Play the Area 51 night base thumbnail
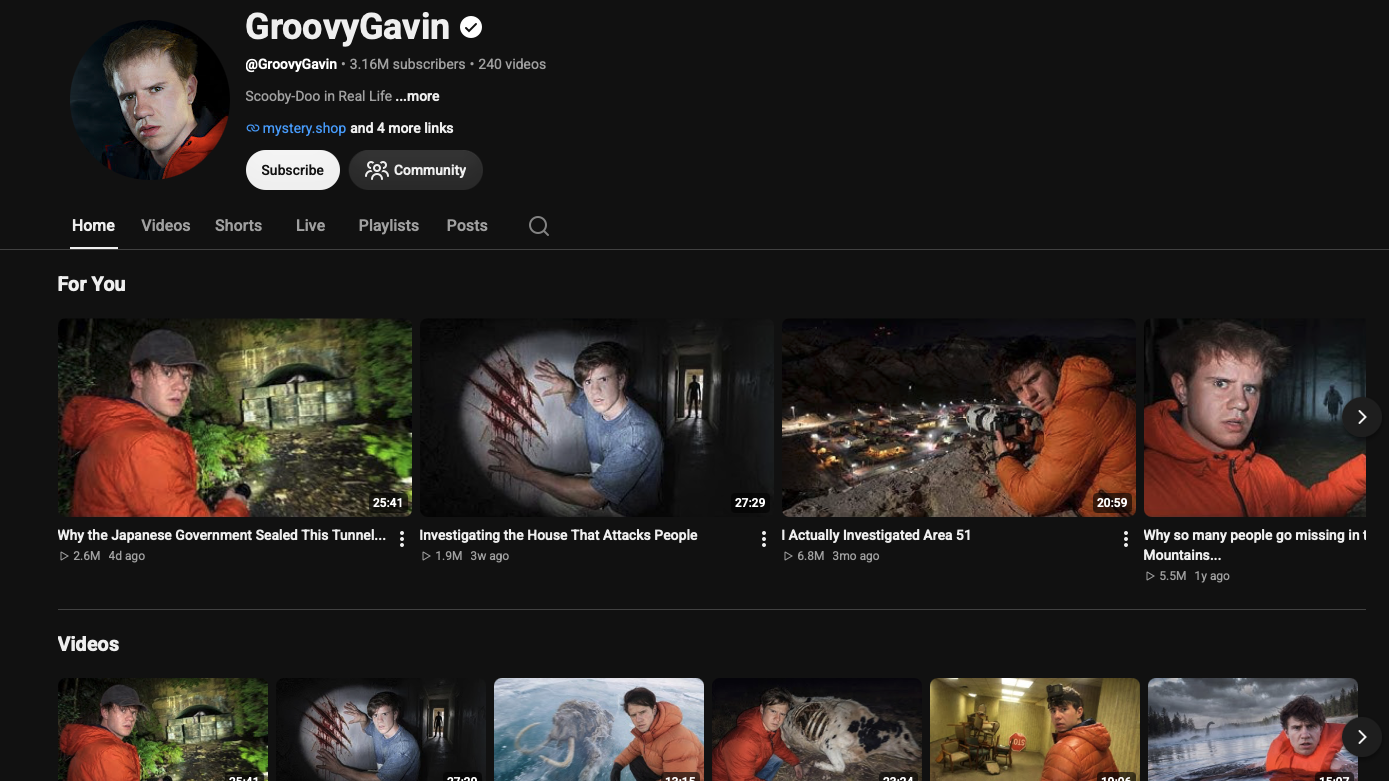The image size is (1389, 781). point(958,418)
